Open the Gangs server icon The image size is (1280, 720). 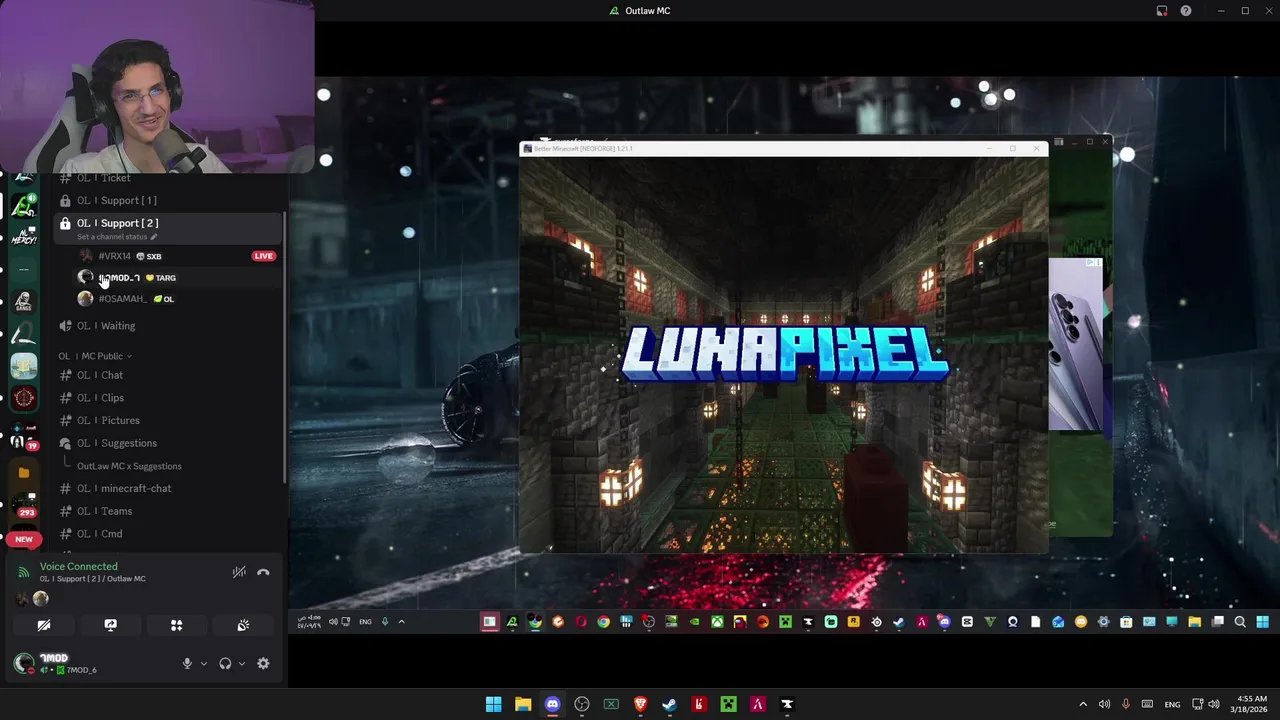(x=24, y=301)
